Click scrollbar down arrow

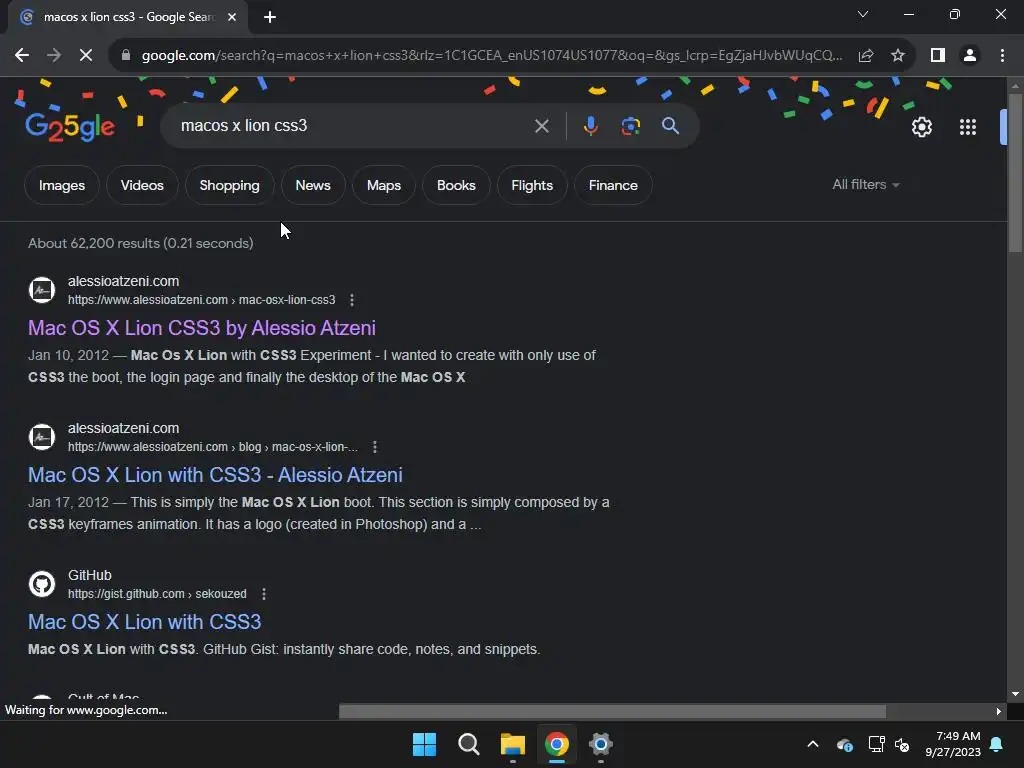pos(1014,694)
